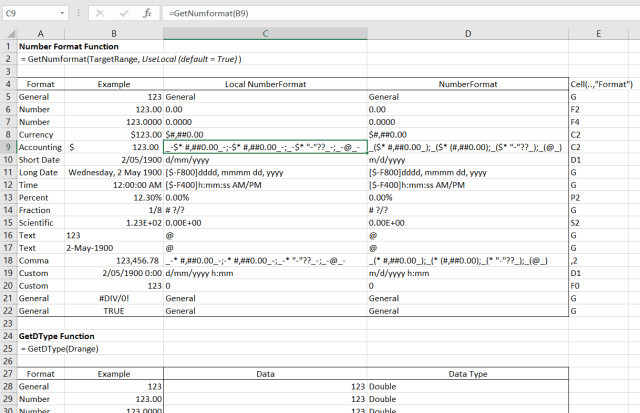Select column A header
The height and width of the screenshot is (413, 640).
(40, 32)
